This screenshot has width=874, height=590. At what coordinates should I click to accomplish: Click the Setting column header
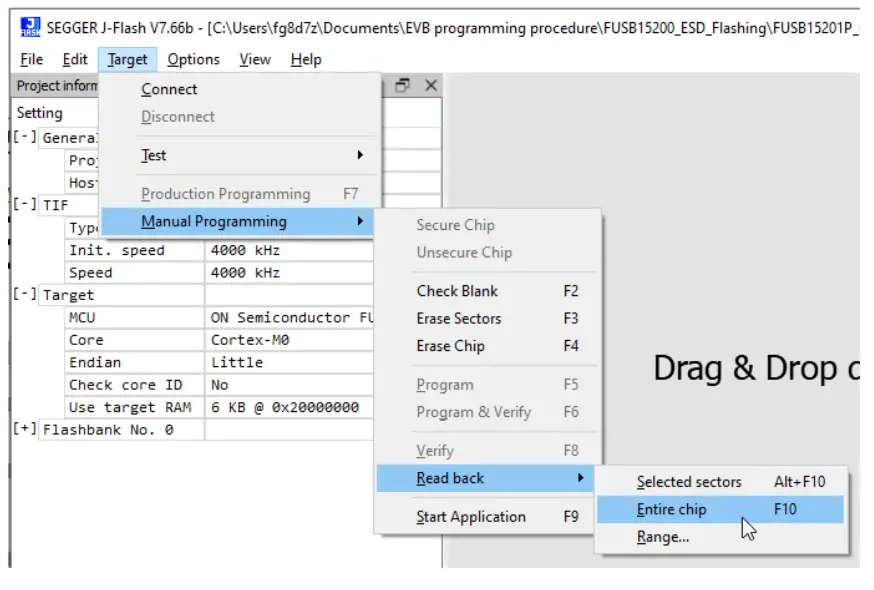coord(55,113)
